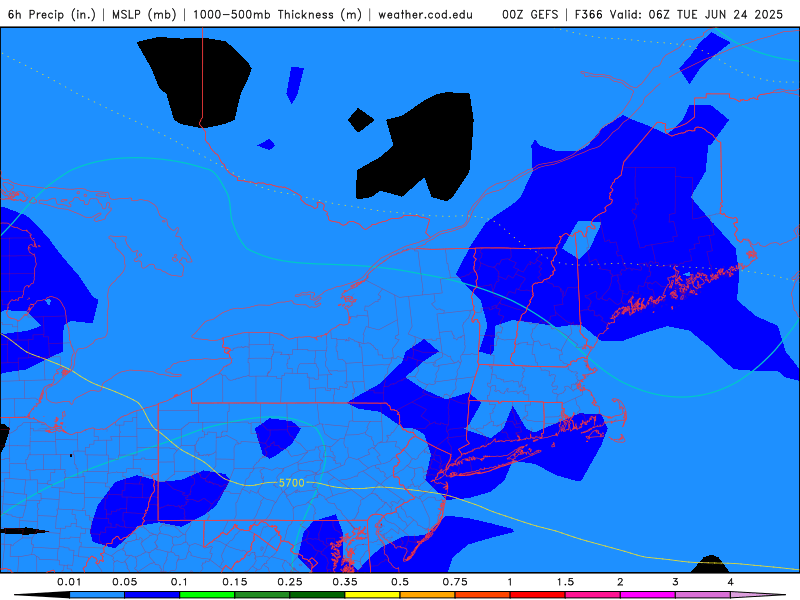Click the black arrow at legend left end
Viewport: 800px width, 600px height.
tap(42, 595)
